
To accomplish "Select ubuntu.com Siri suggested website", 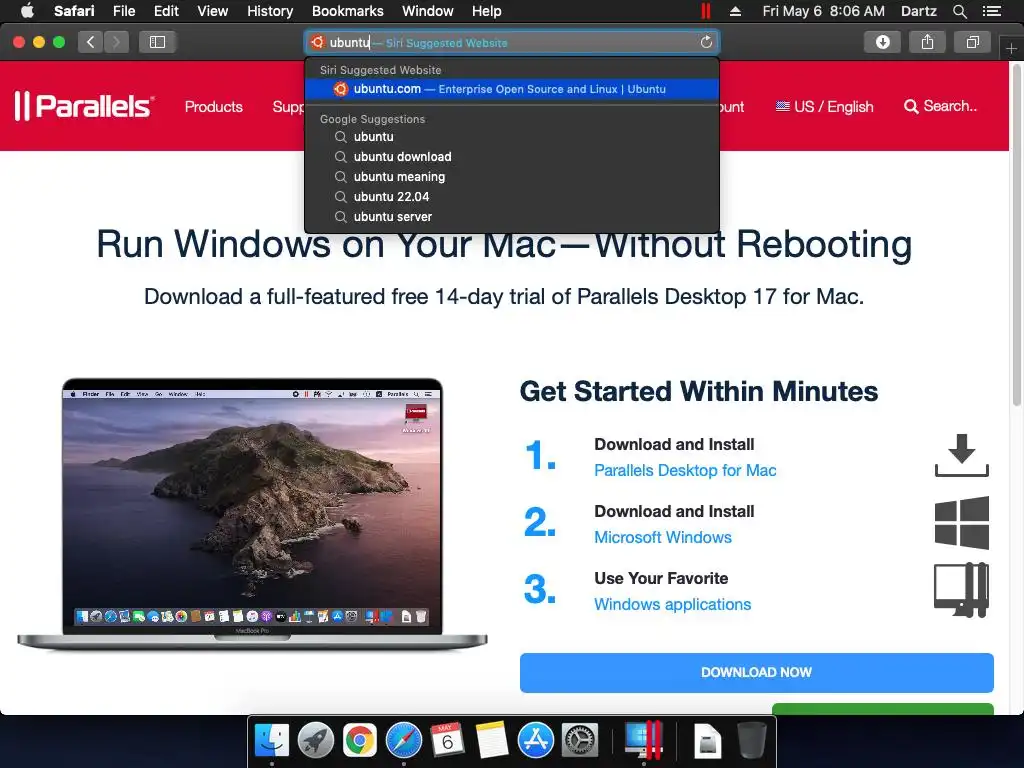I will pyautogui.click(x=512, y=89).
